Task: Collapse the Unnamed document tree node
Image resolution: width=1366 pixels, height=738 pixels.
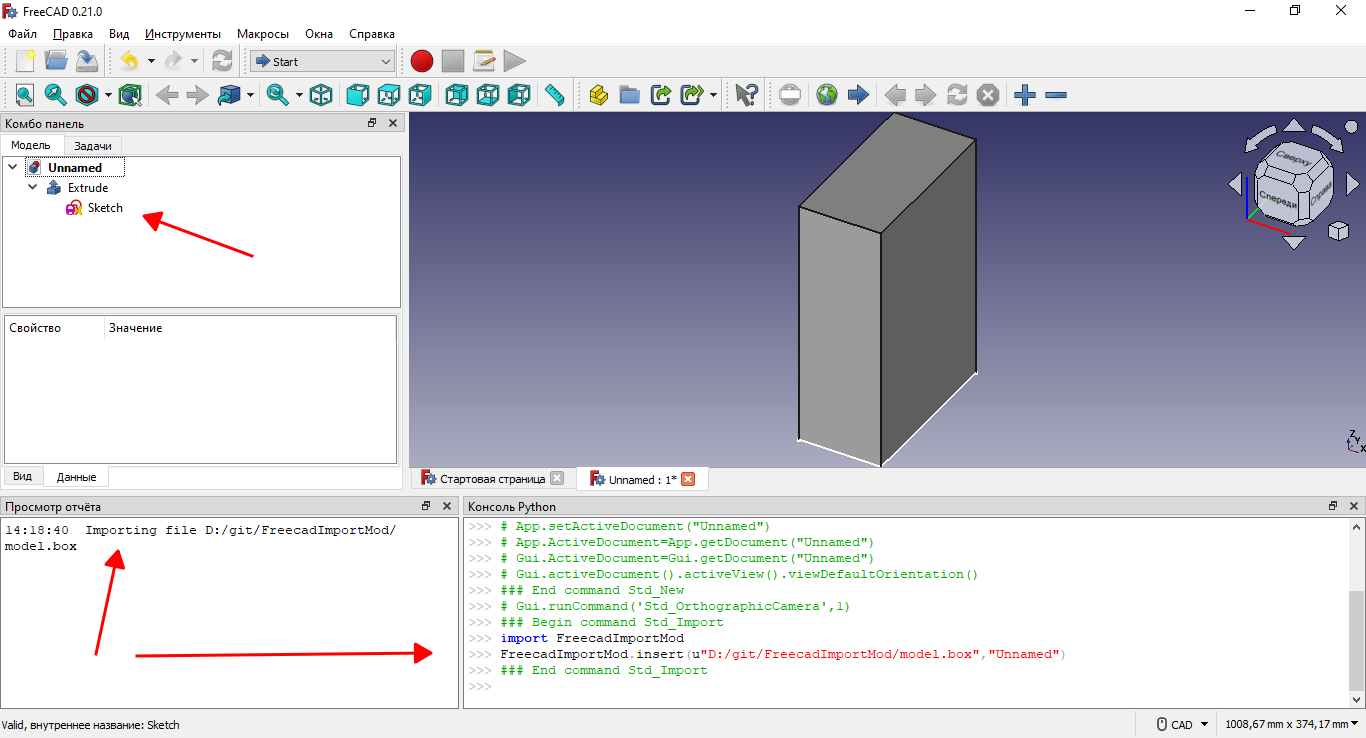Action: (x=14, y=167)
